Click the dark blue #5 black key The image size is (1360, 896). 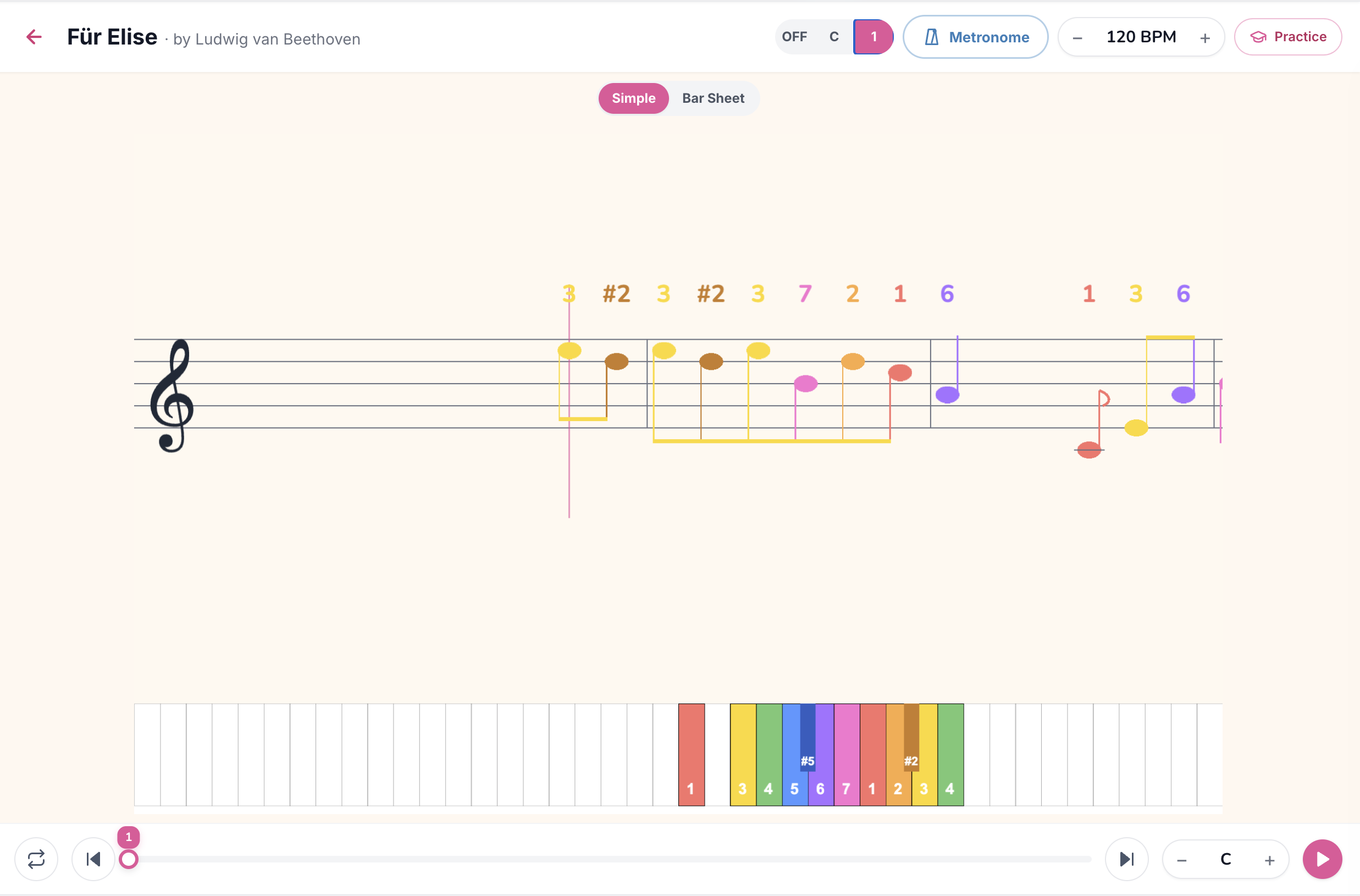click(808, 737)
